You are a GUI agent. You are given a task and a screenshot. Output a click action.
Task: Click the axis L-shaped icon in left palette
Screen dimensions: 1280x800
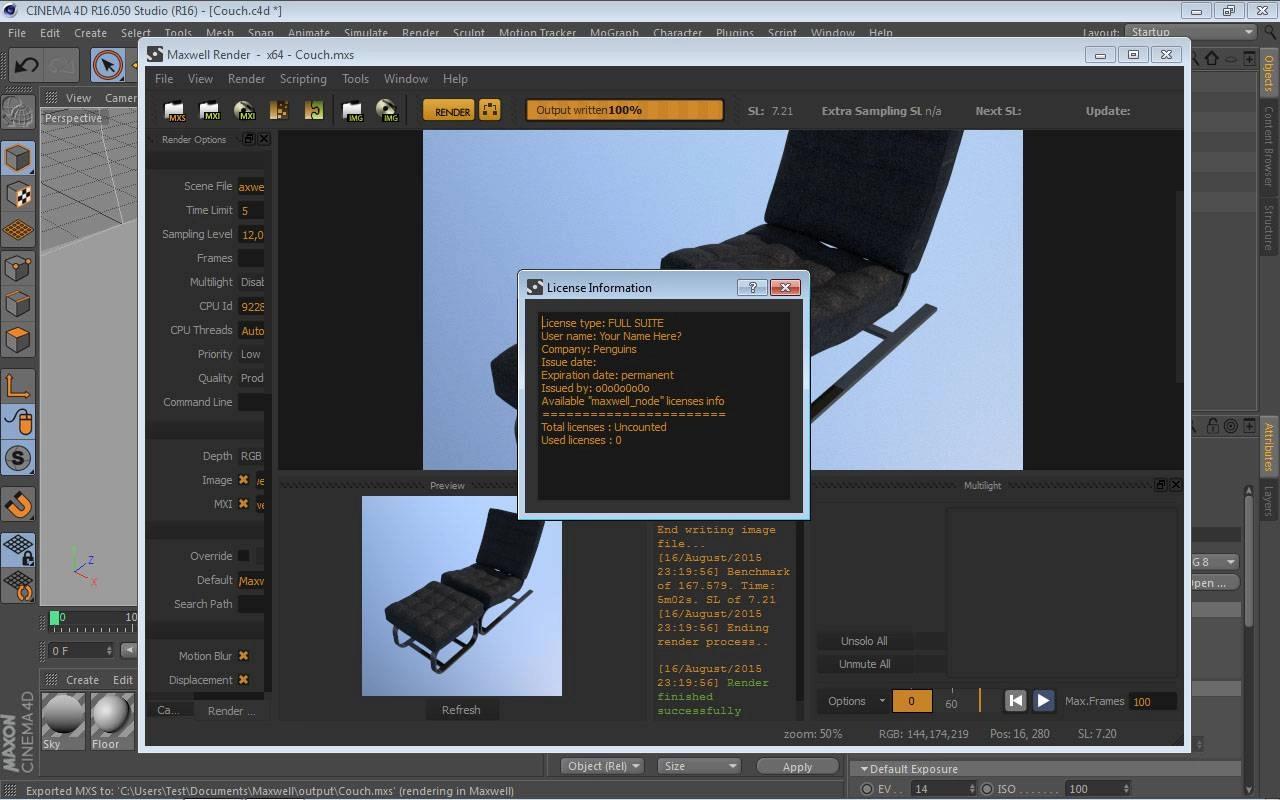tap(18, 385)
